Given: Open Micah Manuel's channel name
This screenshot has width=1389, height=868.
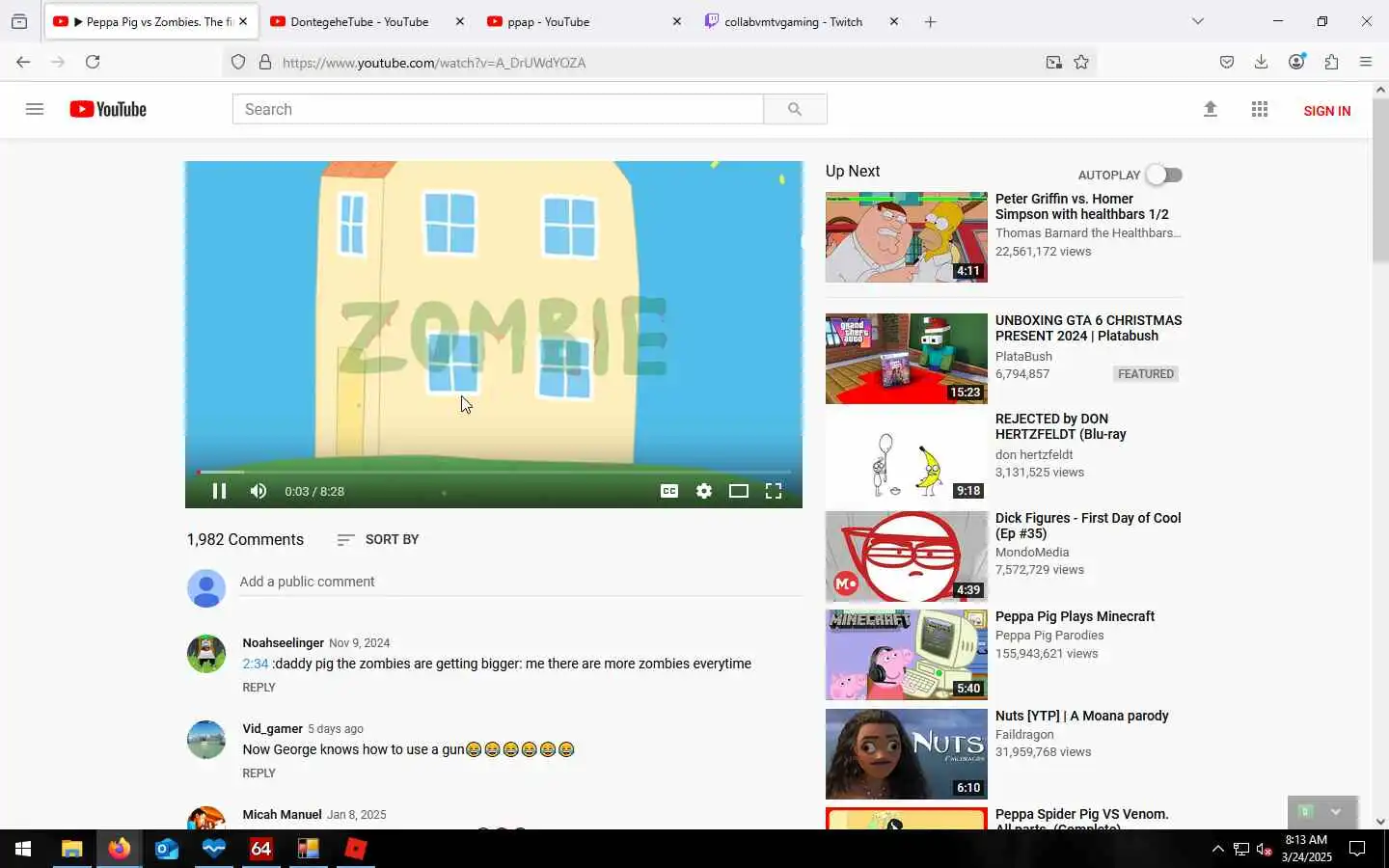Looking at the screenshot, I should point(282,814).
